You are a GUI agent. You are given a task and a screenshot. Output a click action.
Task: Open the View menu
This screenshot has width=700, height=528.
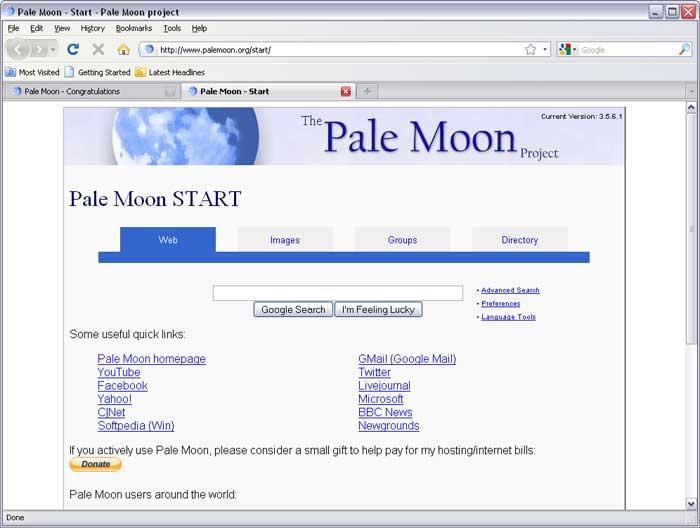pyautogui.click(x=62, y=28)
